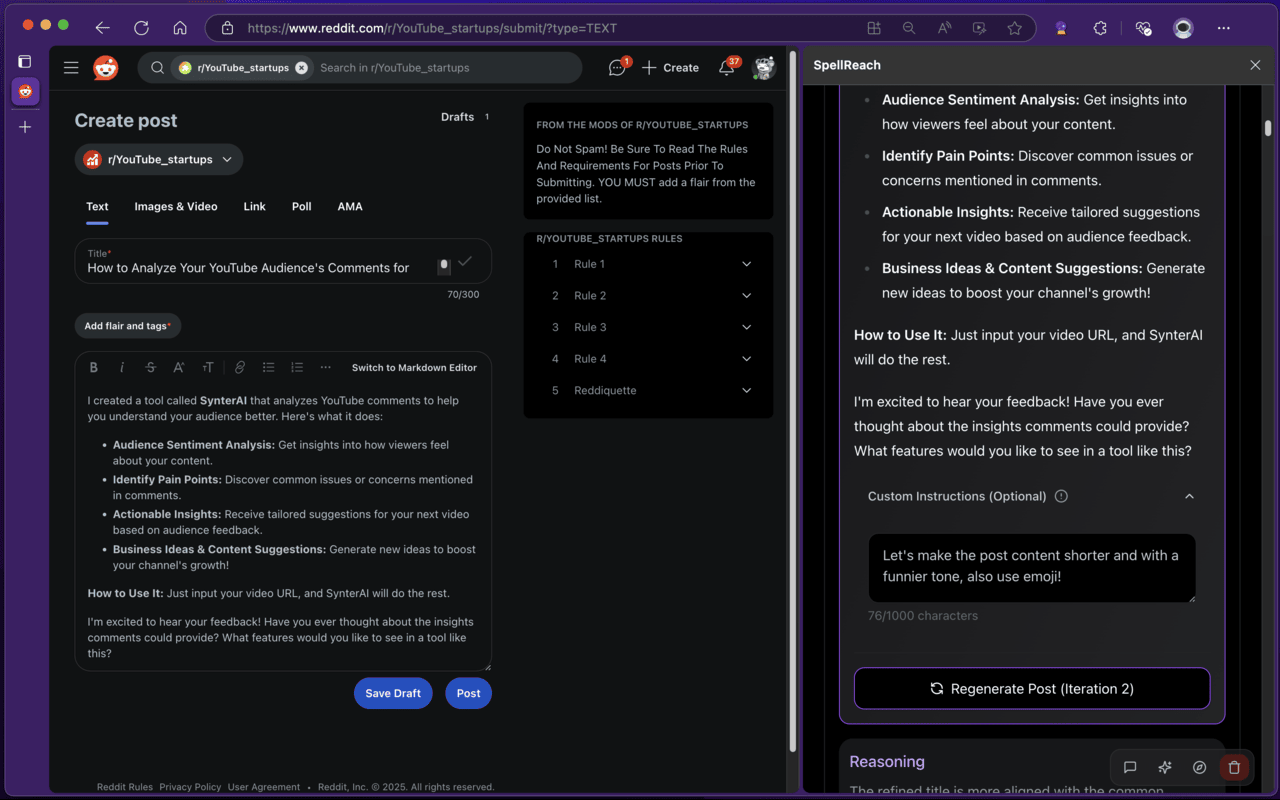
Task: Toggle superscript formatting in editor
Action: [x=179, y=368]
